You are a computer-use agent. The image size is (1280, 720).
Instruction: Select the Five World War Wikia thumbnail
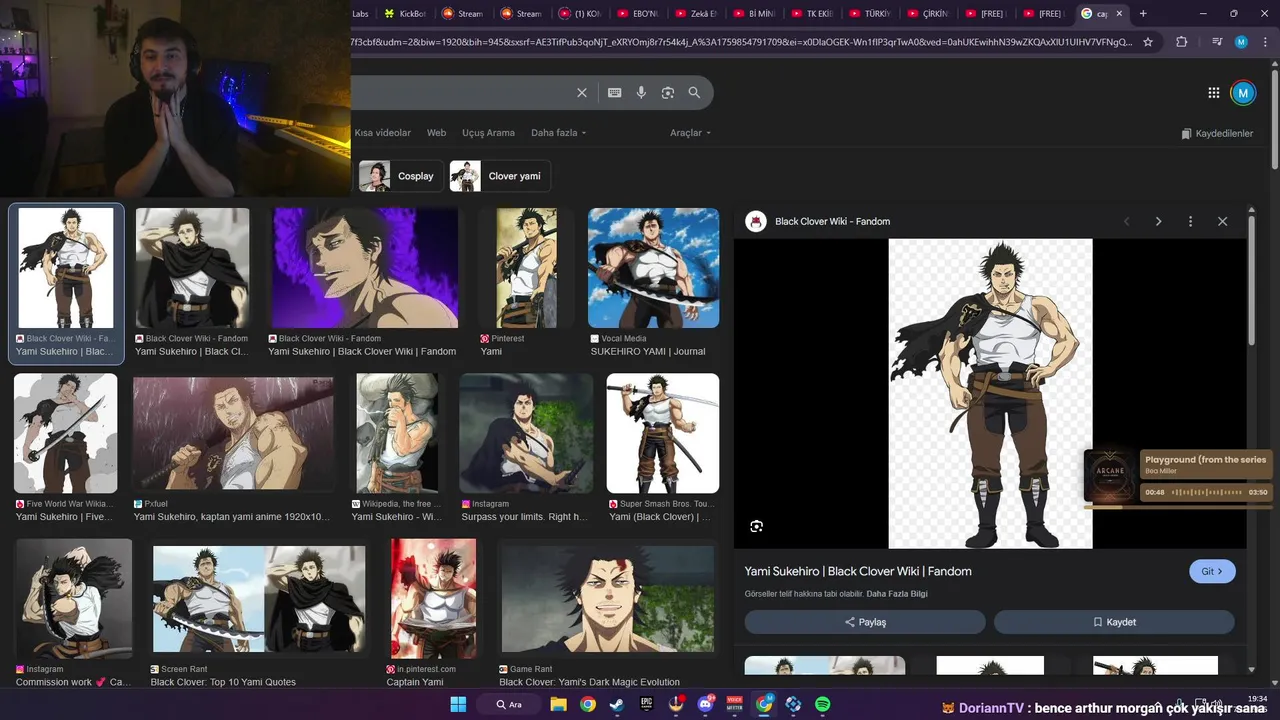point(65,434)
